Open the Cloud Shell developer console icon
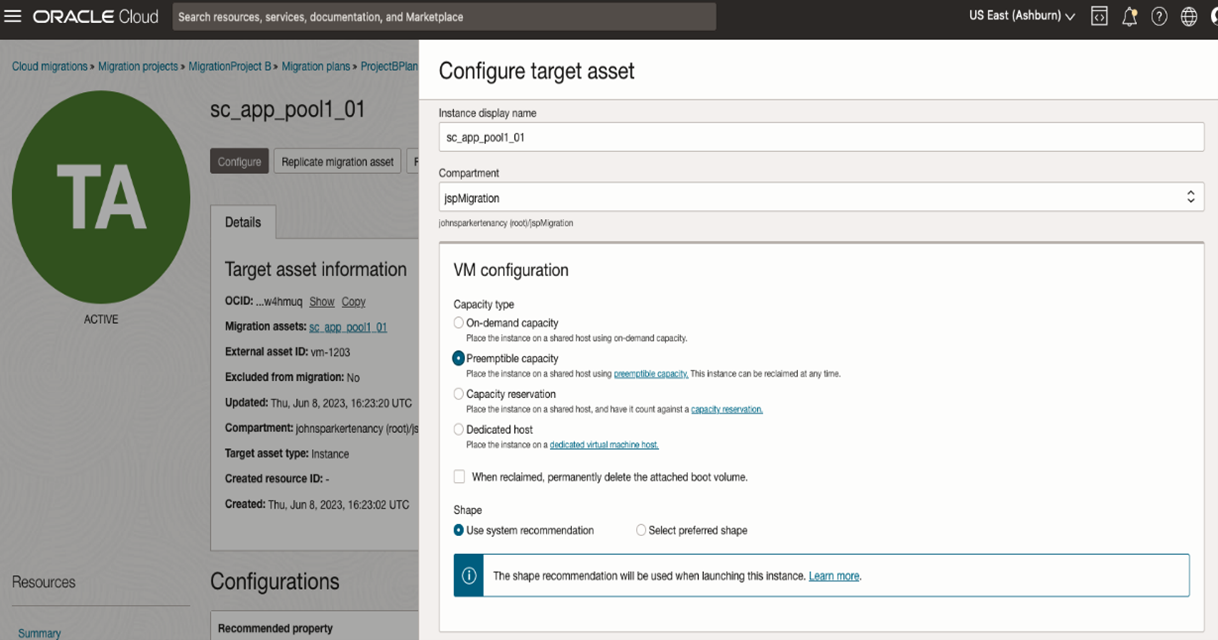 coord(1098,16)
